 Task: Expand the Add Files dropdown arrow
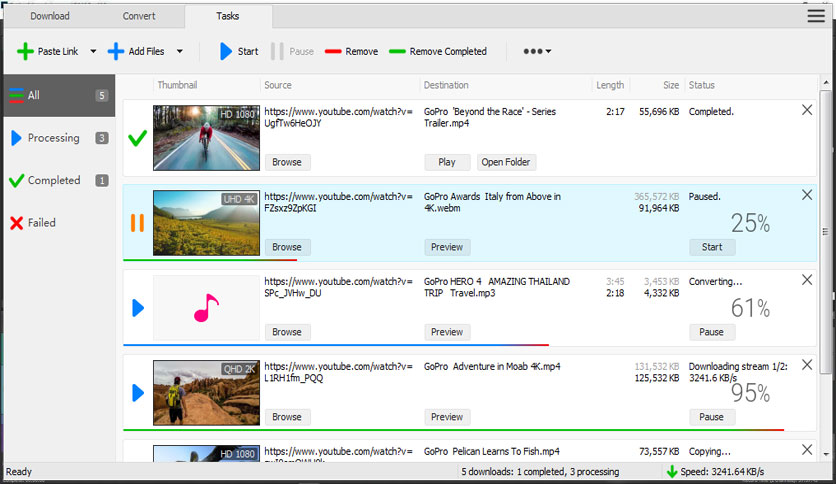click(x=180, y=52)
